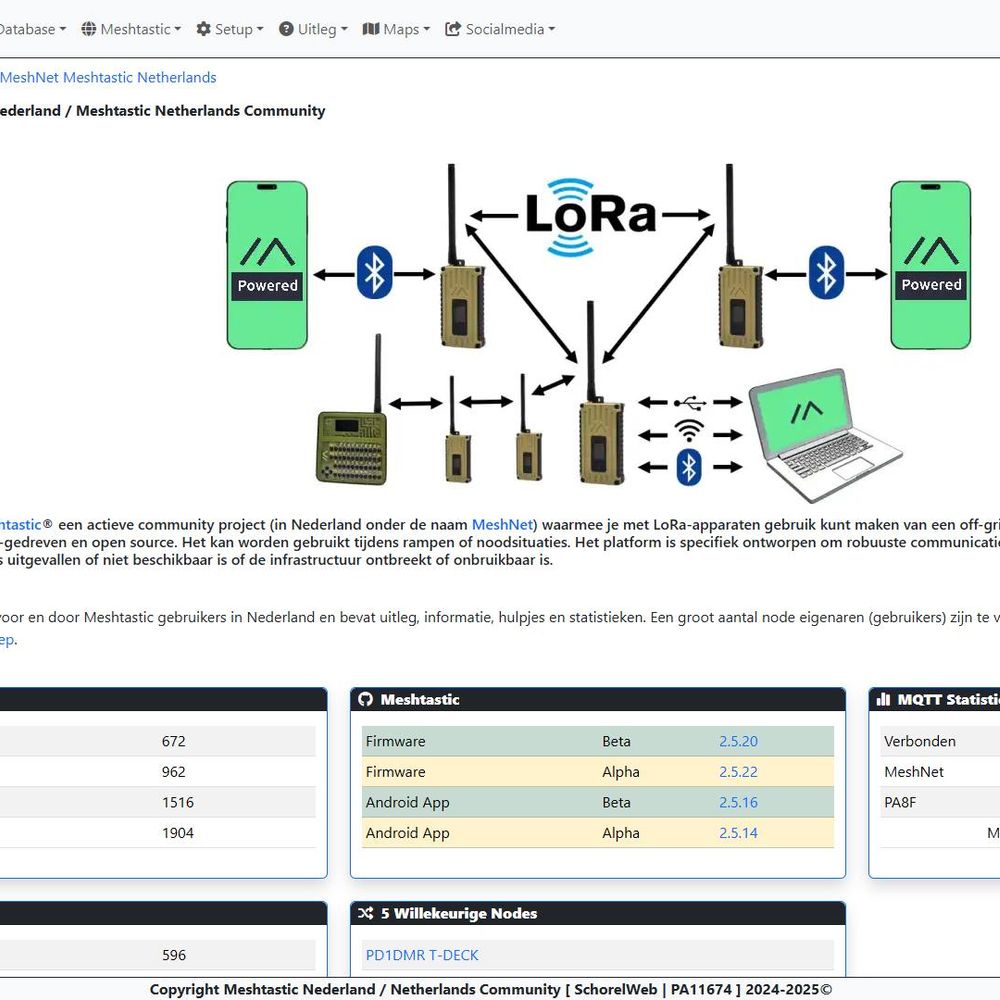This screenshot has width=1000, height=1000.
Task: Click the GitHub icon in the Meshtastic card header
Action: (x=365, y=700)
